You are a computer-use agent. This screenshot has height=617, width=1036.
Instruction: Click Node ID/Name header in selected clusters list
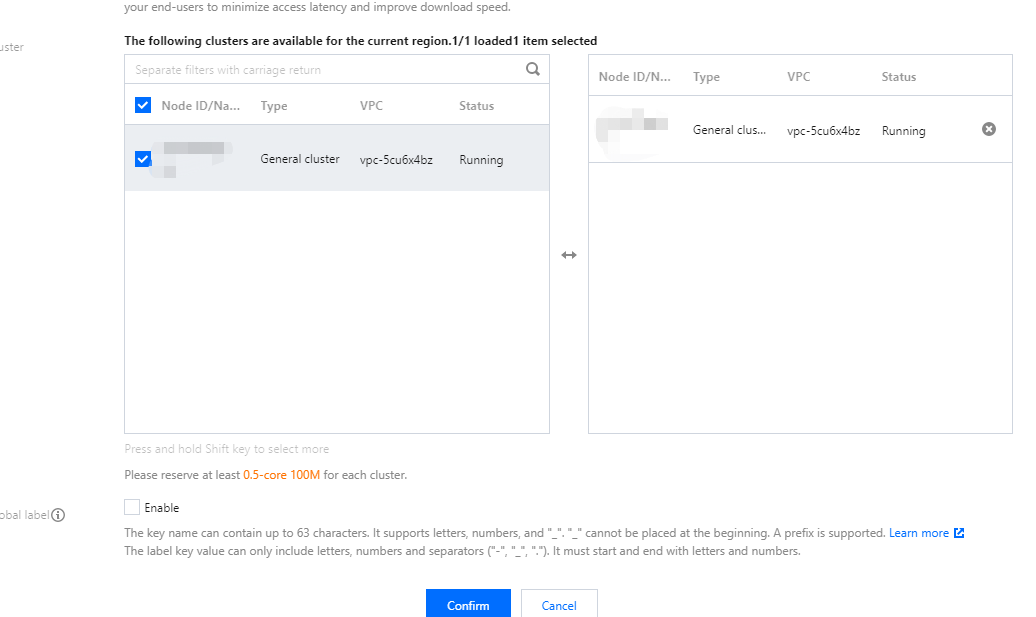[634, 77]
